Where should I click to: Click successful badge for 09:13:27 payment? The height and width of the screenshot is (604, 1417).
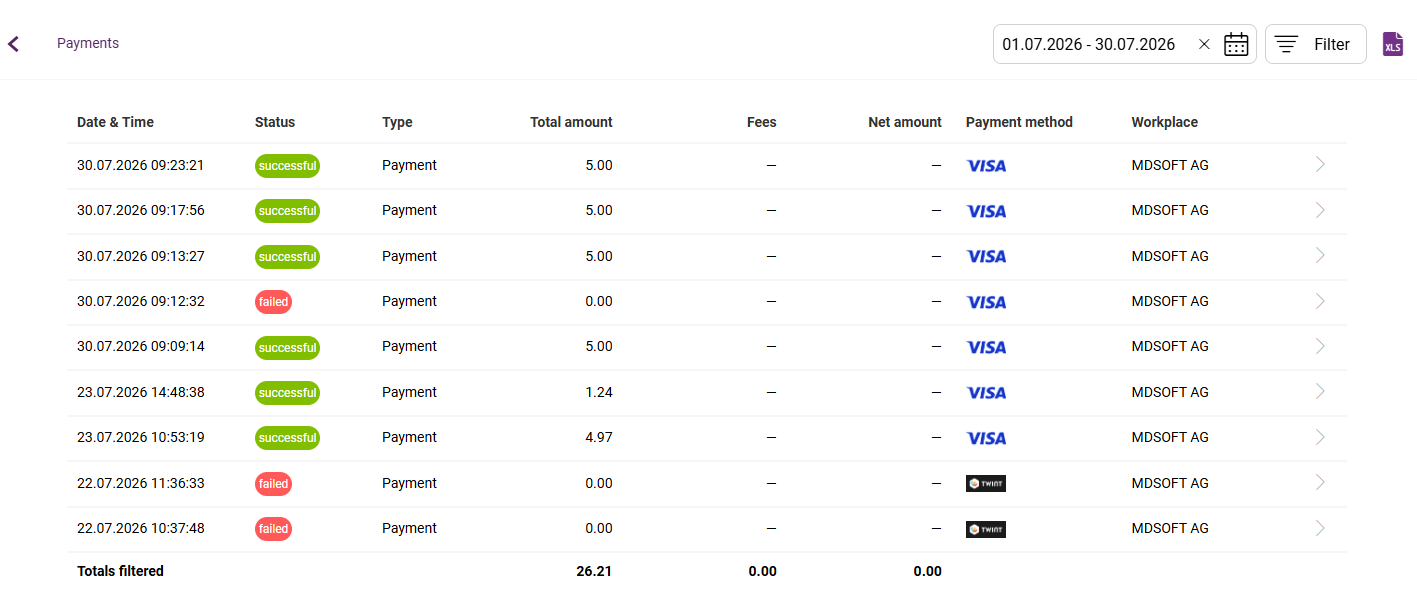click(x=287, y=257)
